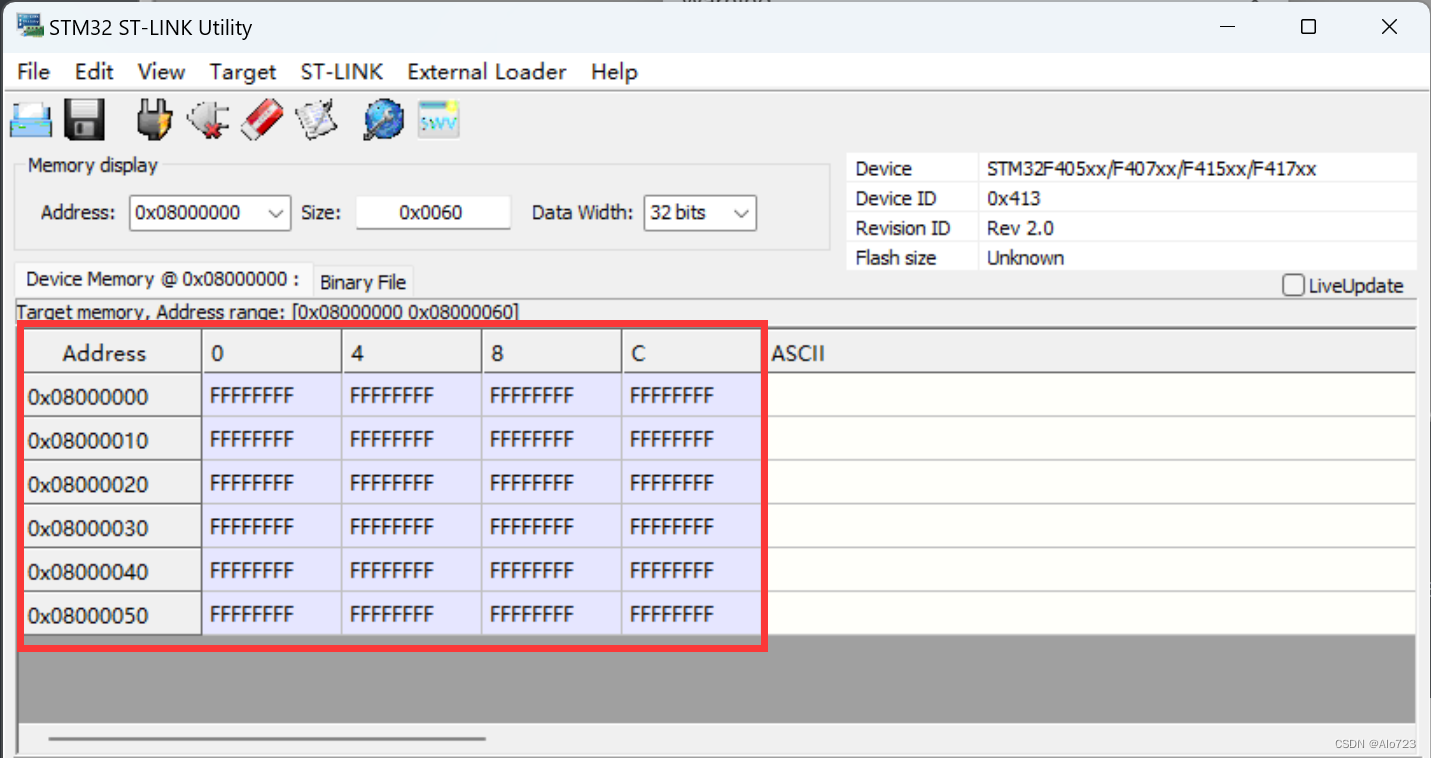Click the Save floppy disk icon
Screen dimensions: 1431x758
[x=85, y=120]
